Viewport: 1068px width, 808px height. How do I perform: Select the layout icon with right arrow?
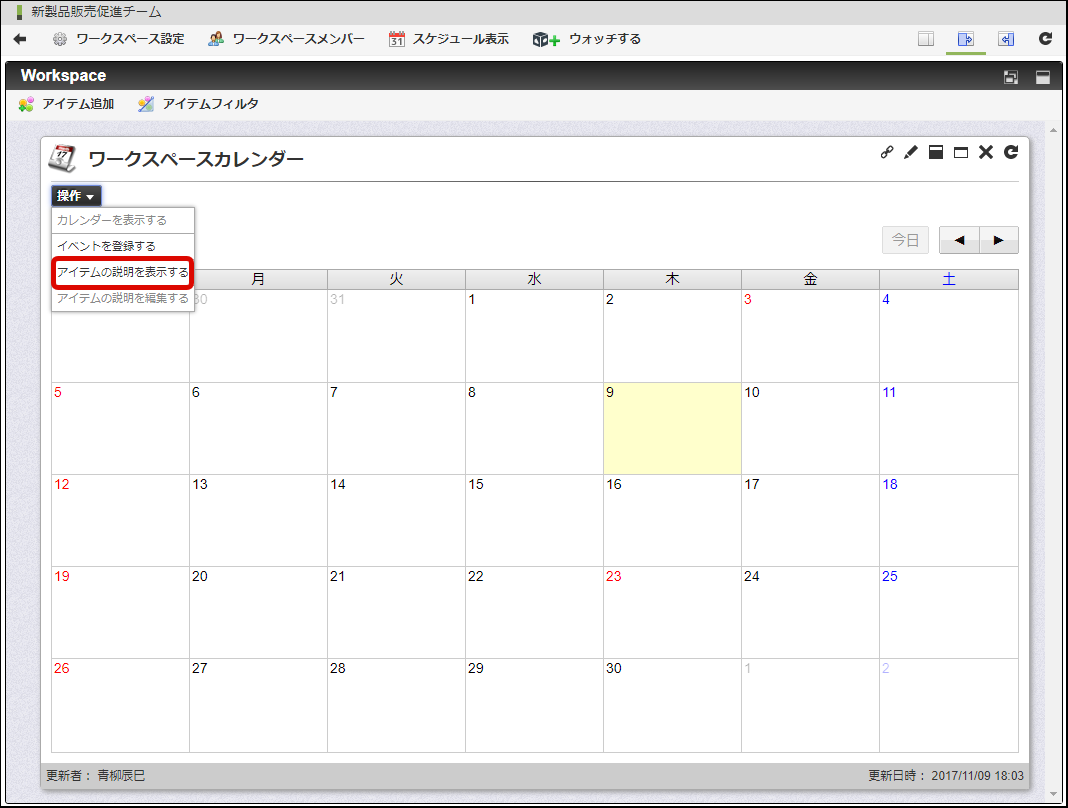[965, 39]
